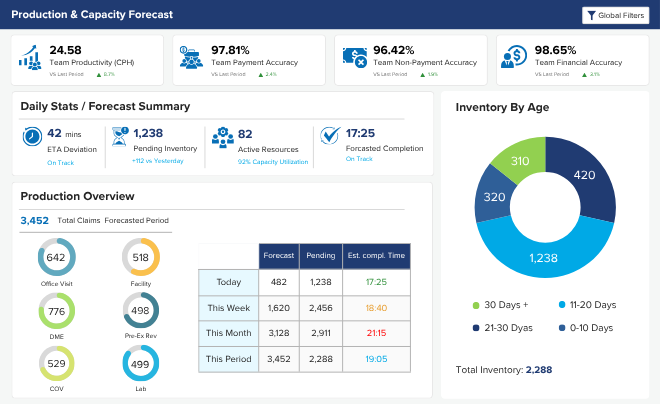The width and height of the screenshot is (660, 404).
Task: Click the 24.58 Team Productivity value
Action: [x=65, y=50]
